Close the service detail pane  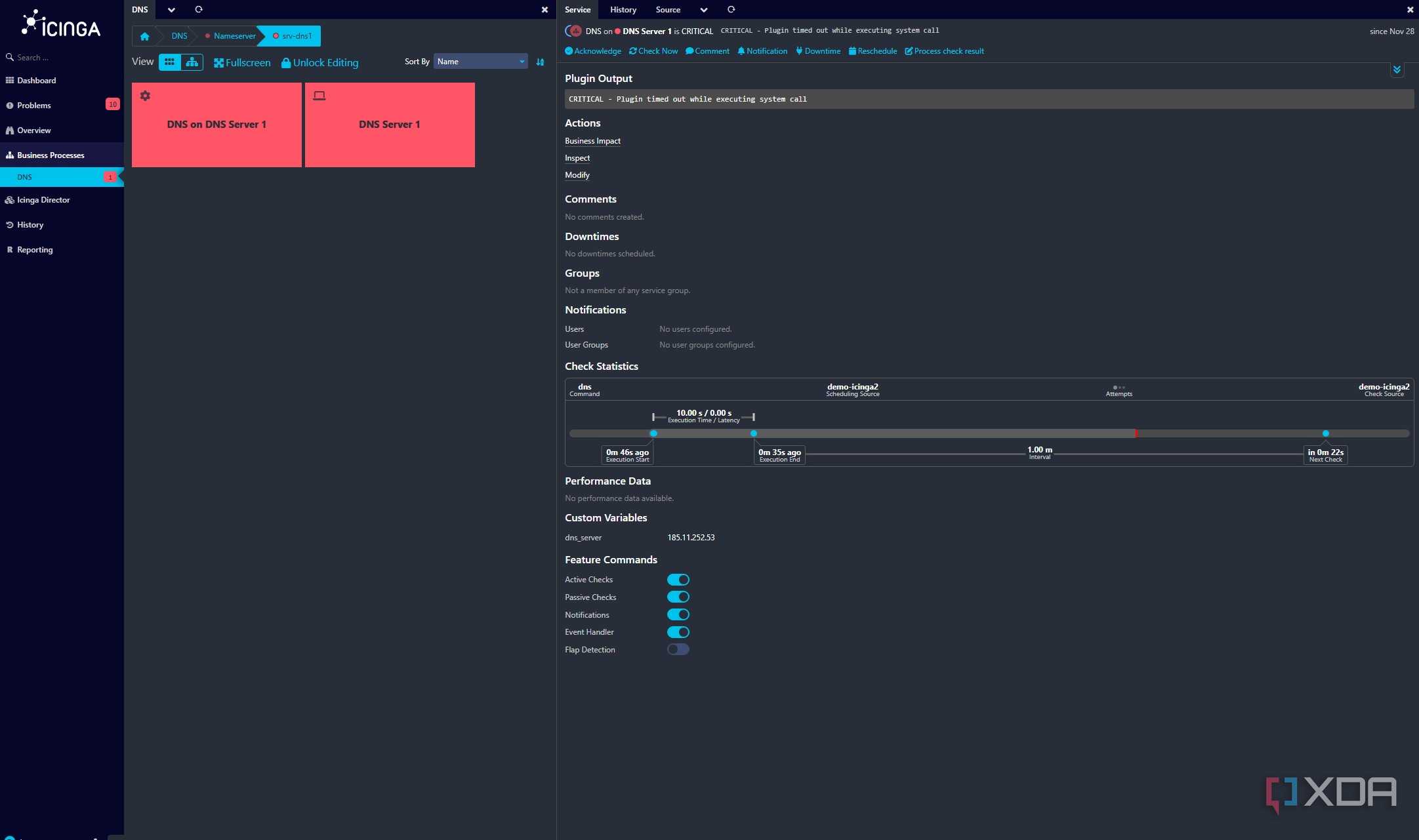1410,10
